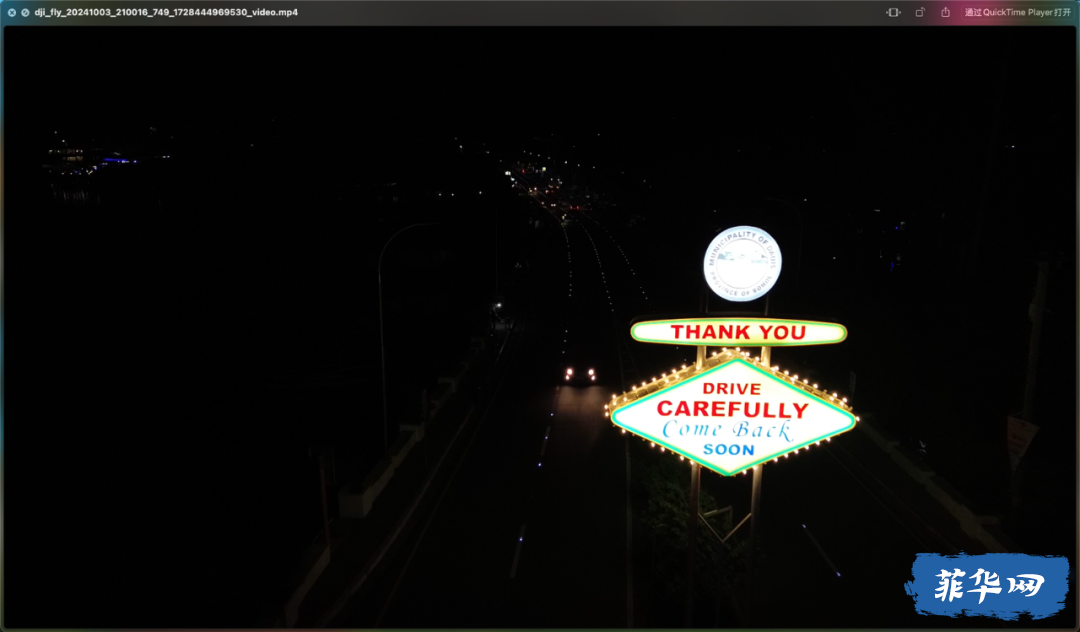Click the street lamp pole left of road
This screenshot has height=632, width=1080.
(383, 337)
